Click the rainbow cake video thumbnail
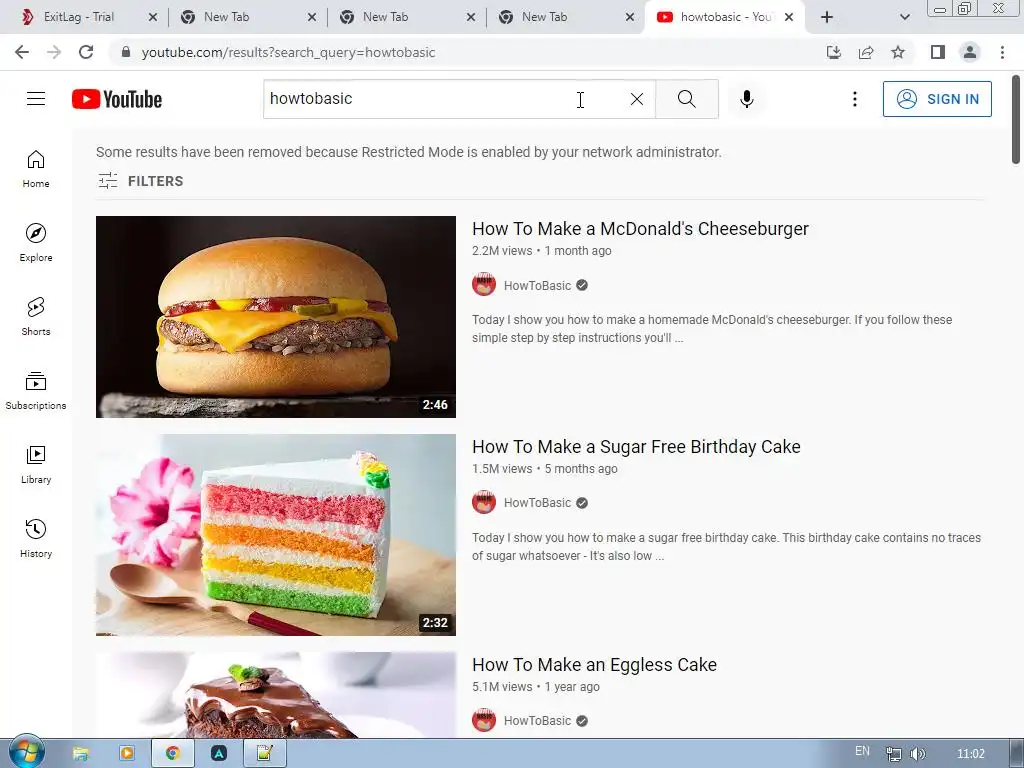The width and height of the screenshot is (1024, 768). click(x=276, y=535)
